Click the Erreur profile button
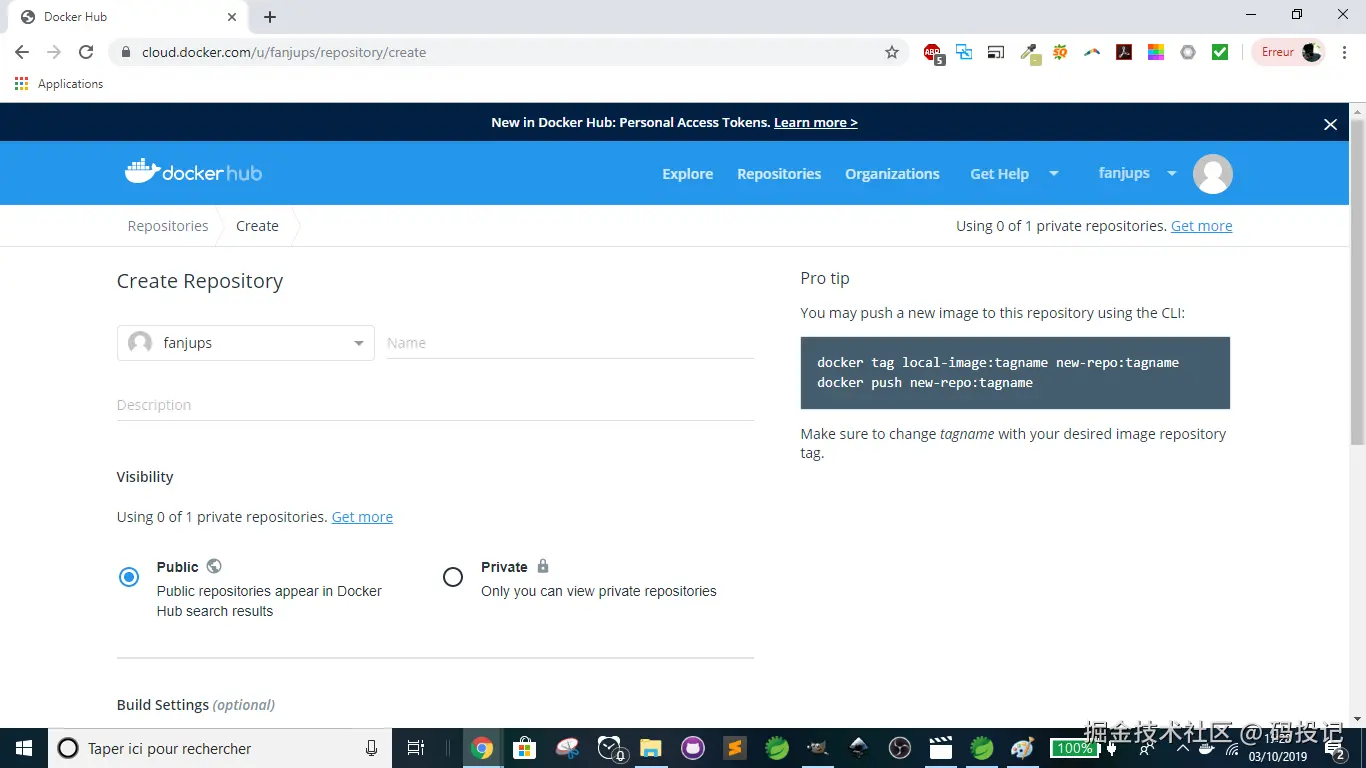 click(1290, 52)
